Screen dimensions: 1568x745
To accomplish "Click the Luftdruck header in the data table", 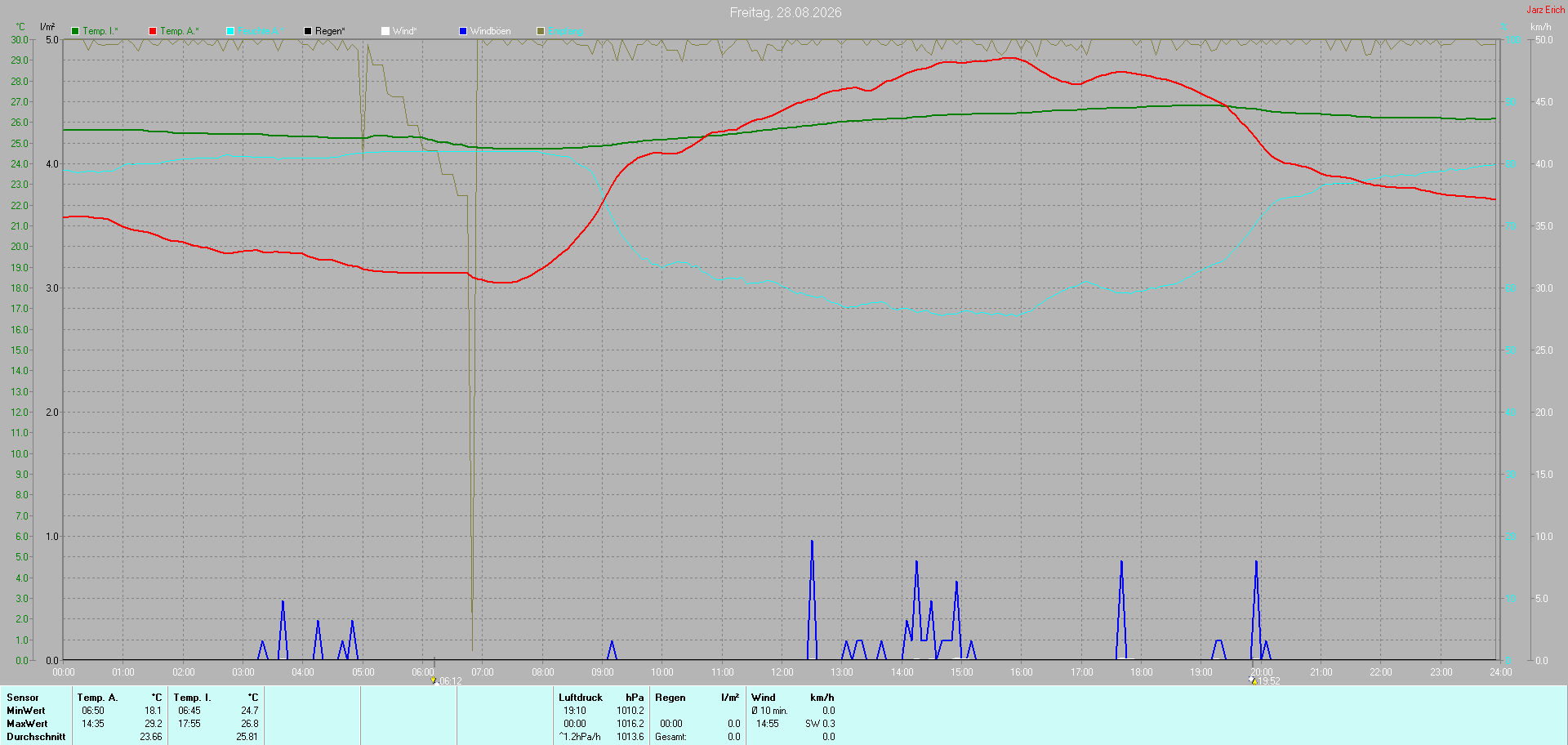I will pos(581,698).
